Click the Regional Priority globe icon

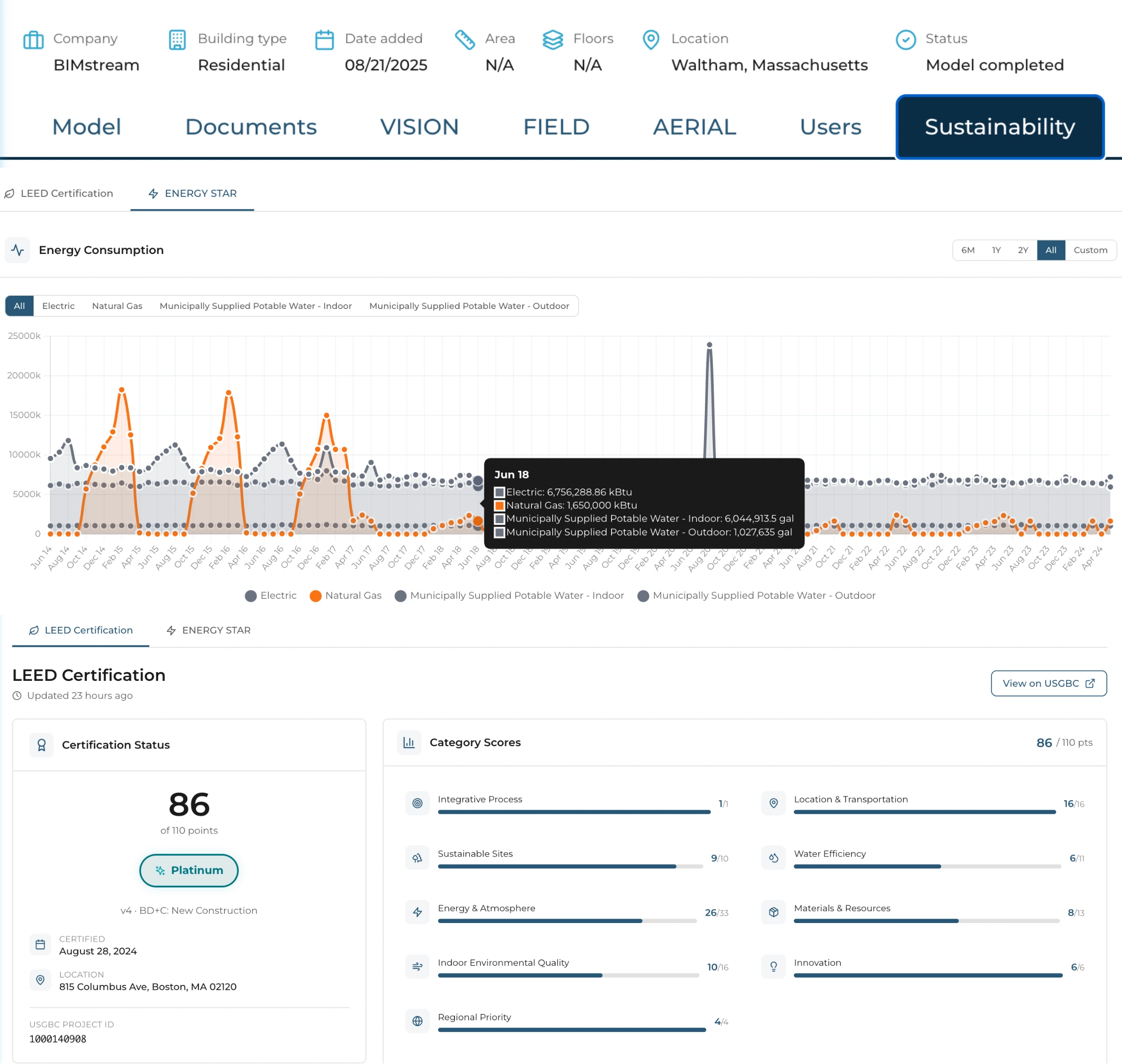pyautogui.click(x=418, y=1021)
